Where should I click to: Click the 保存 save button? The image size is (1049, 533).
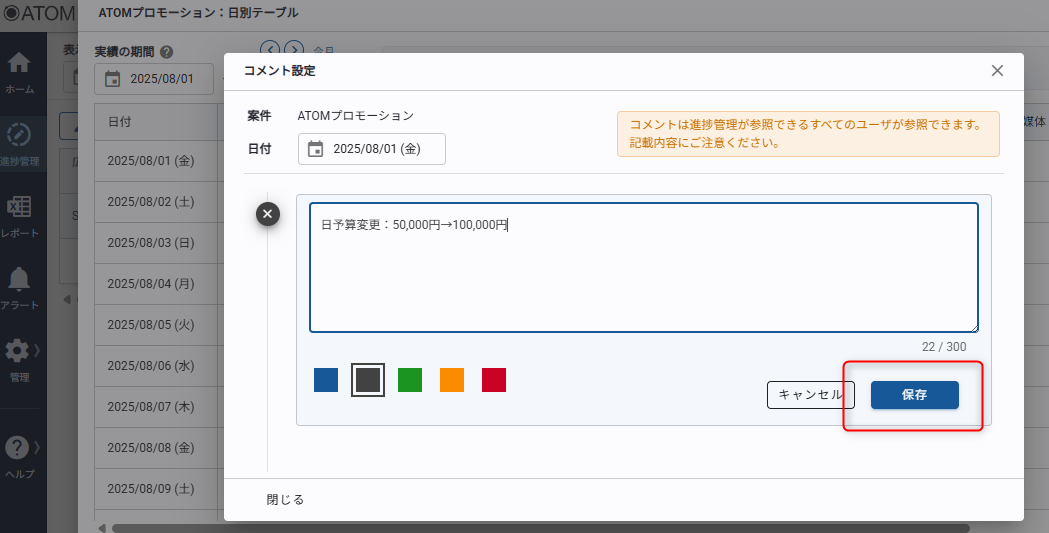click(914, 395)
